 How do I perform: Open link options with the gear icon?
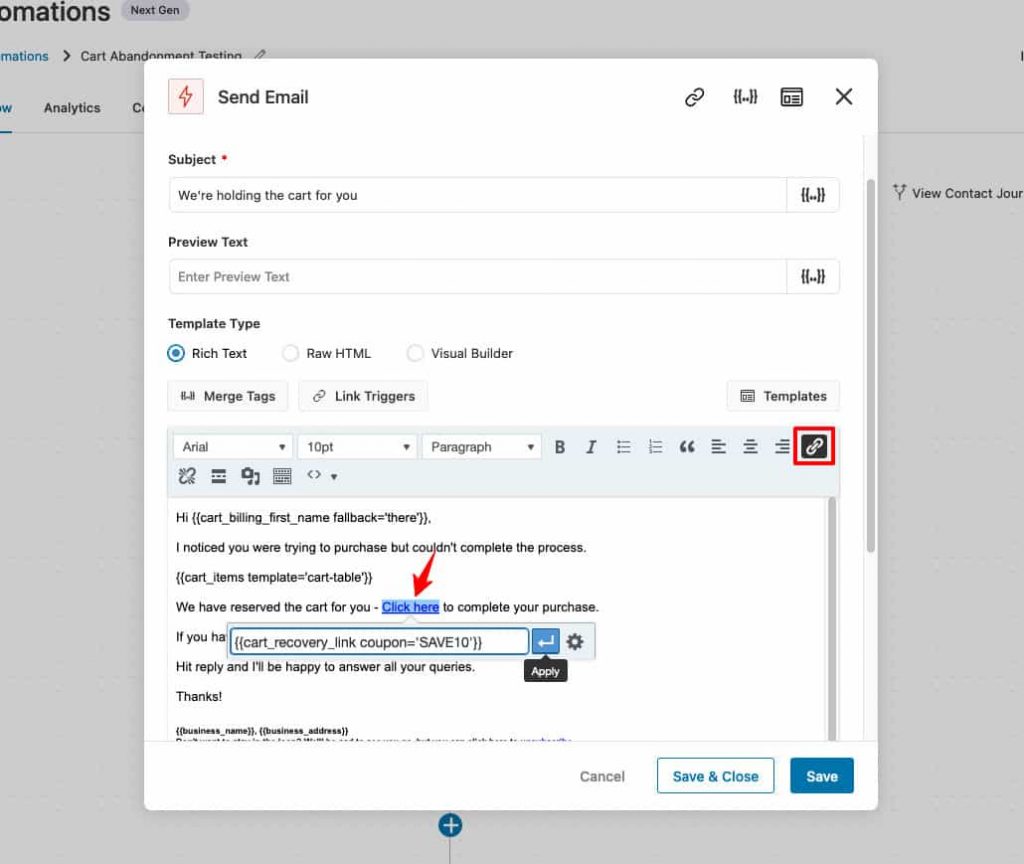(x=575, y=642)
